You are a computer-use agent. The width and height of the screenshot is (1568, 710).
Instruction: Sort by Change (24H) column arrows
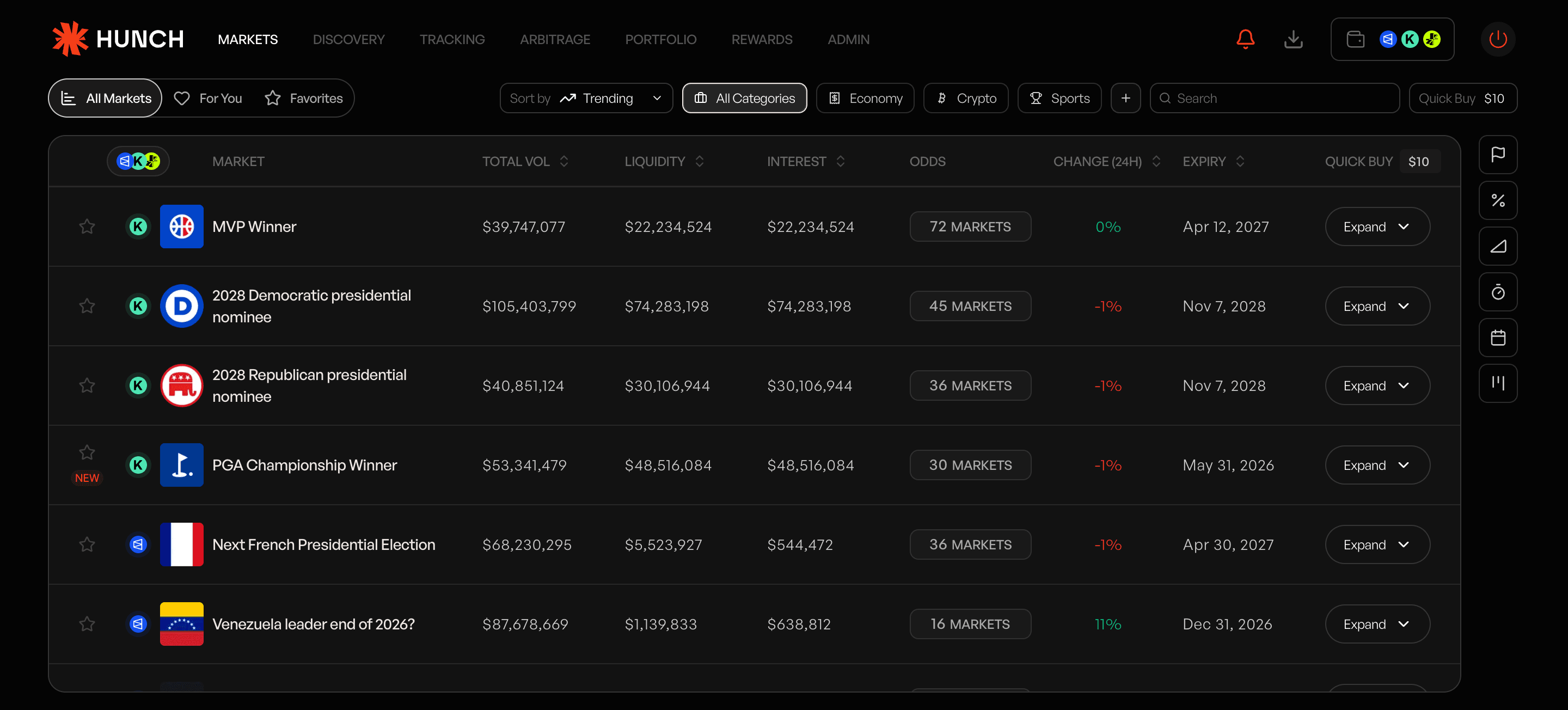[x=1156, y=161]
